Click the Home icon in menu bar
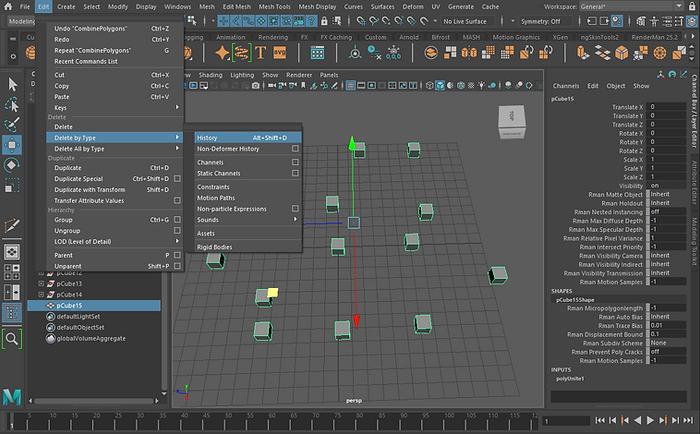The height and width of the screenshot is (434, 700). (8, 6)
